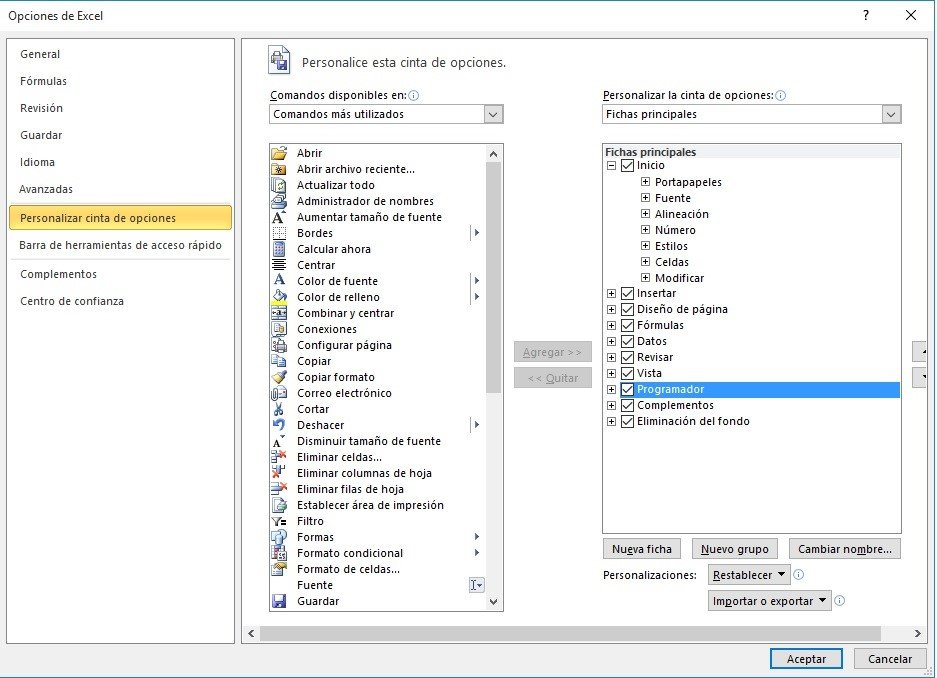The width and height of the screenshot is (937, 678).
Task: Click the Guardar floppy disk icon
Action: click(279, 602)
